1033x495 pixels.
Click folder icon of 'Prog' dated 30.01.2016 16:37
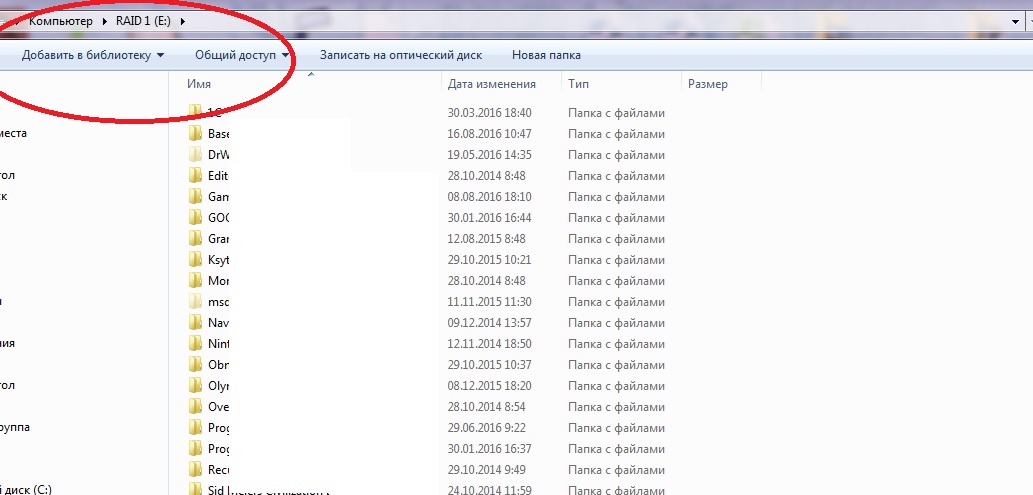pyautogui.click(x=195, y=449)
